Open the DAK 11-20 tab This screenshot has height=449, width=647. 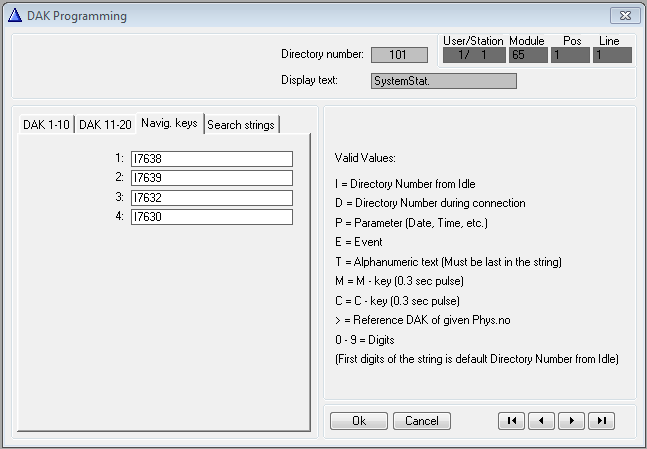coord(105,124)
